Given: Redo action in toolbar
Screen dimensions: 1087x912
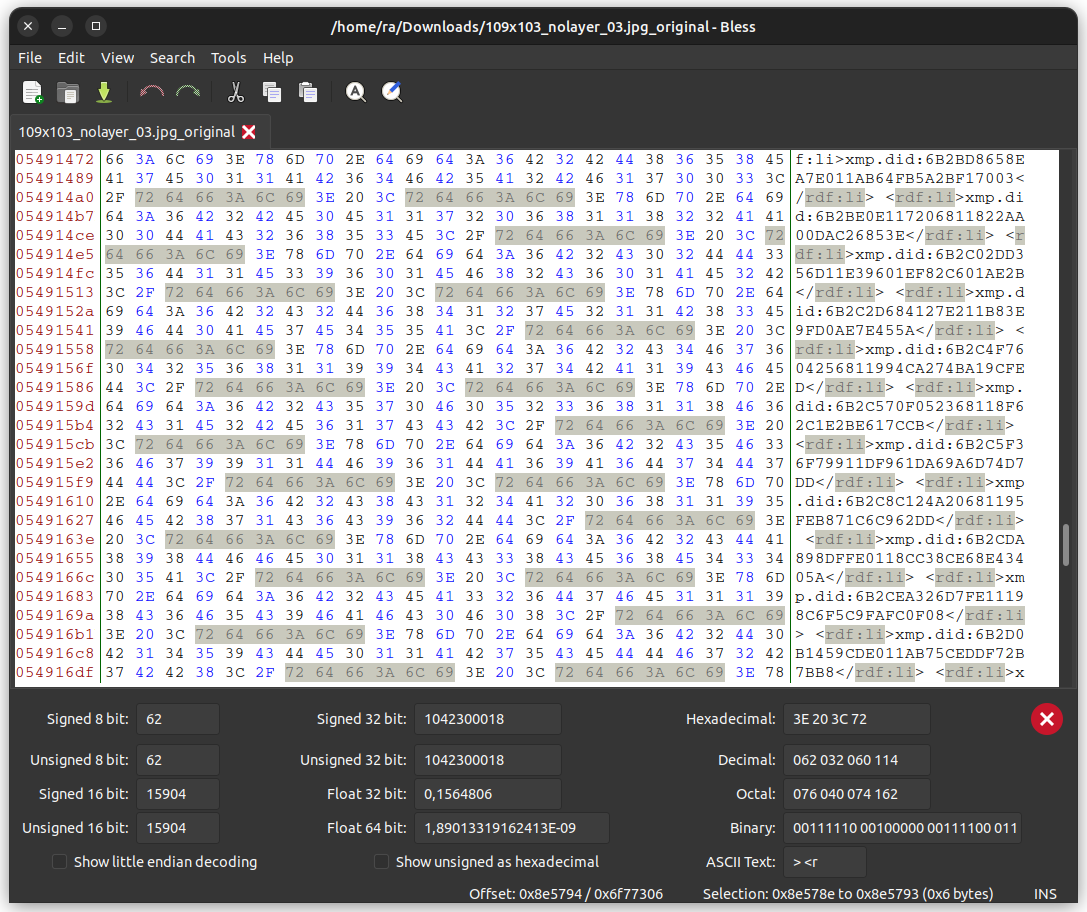Looking at the screenshot, I should click(188, 92).
